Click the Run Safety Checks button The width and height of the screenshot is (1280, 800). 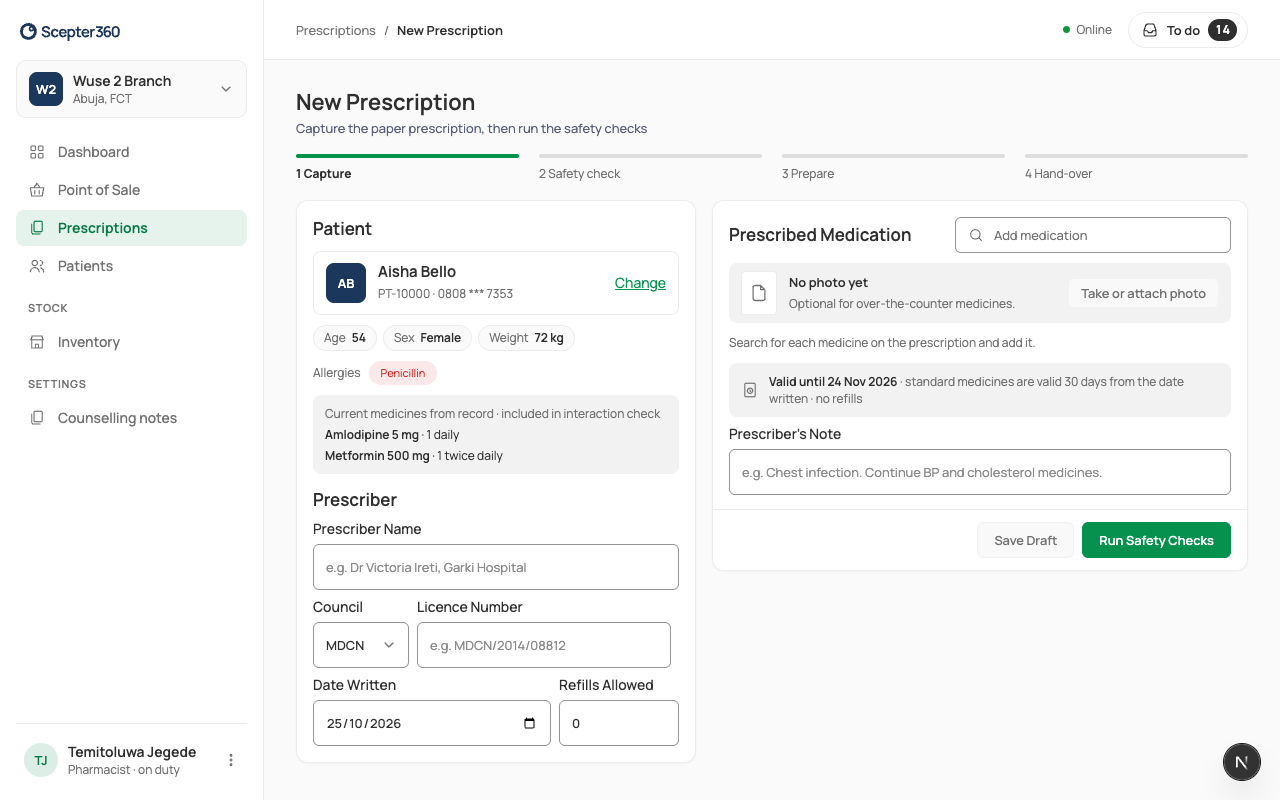point(1156,540)
